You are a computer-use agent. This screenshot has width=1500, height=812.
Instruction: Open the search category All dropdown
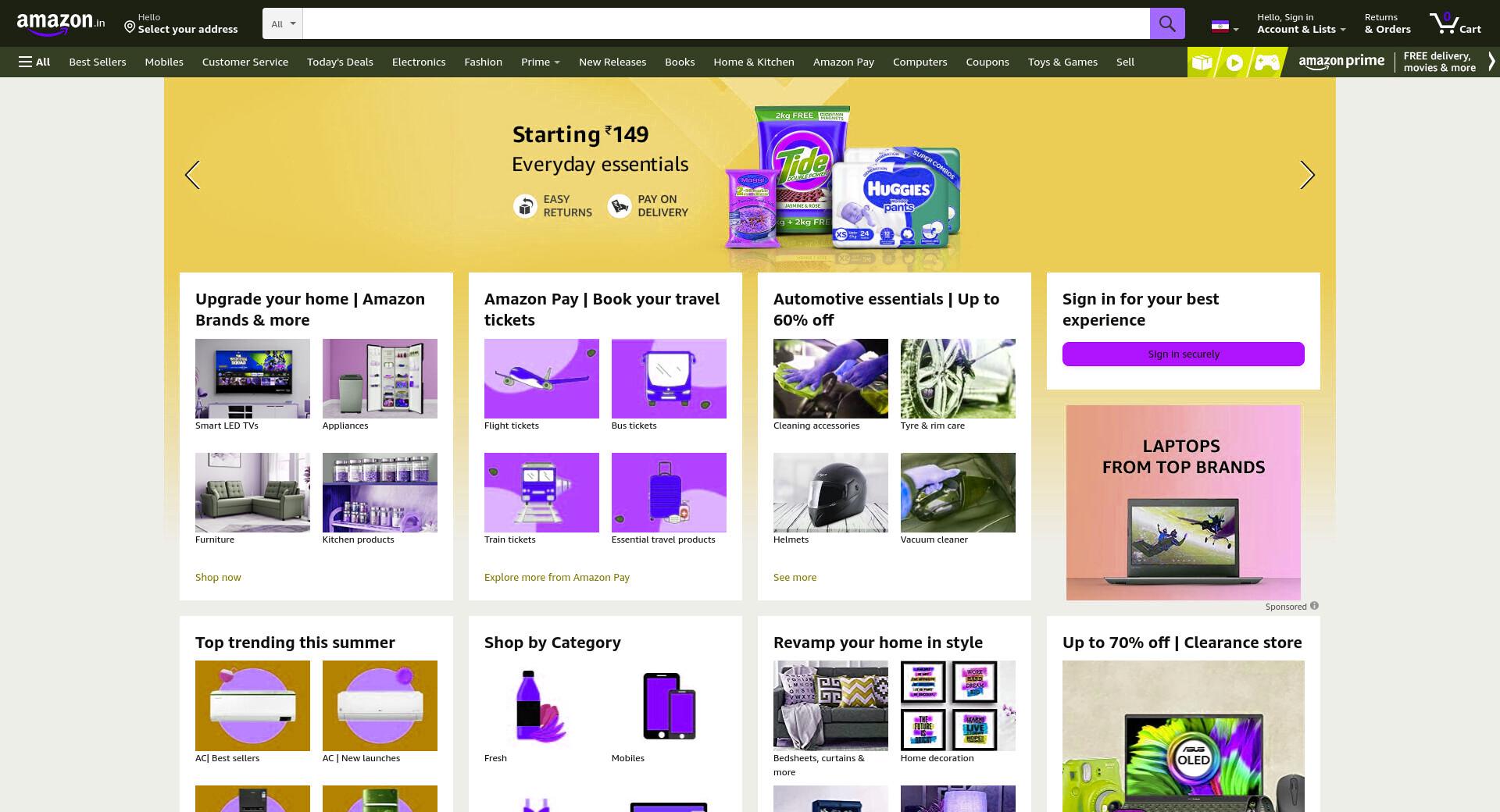point(283,23)
